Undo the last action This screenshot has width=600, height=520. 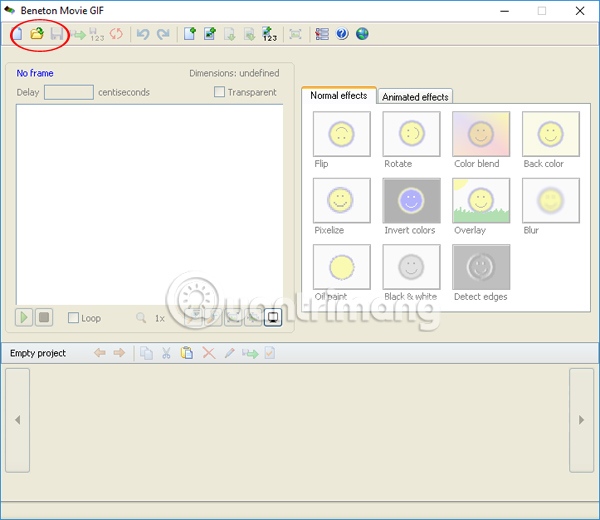[x=143, y=34]
